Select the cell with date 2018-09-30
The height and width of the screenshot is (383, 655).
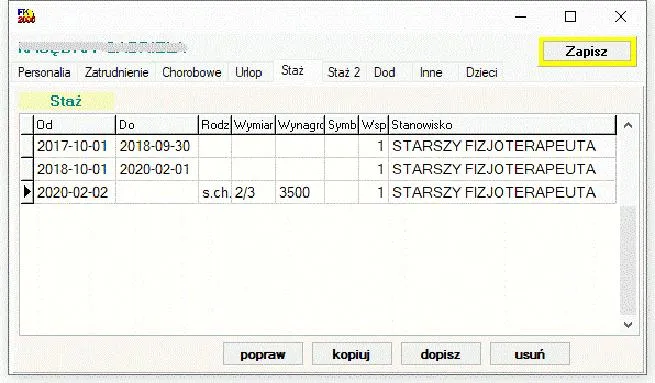pos(157,146)
